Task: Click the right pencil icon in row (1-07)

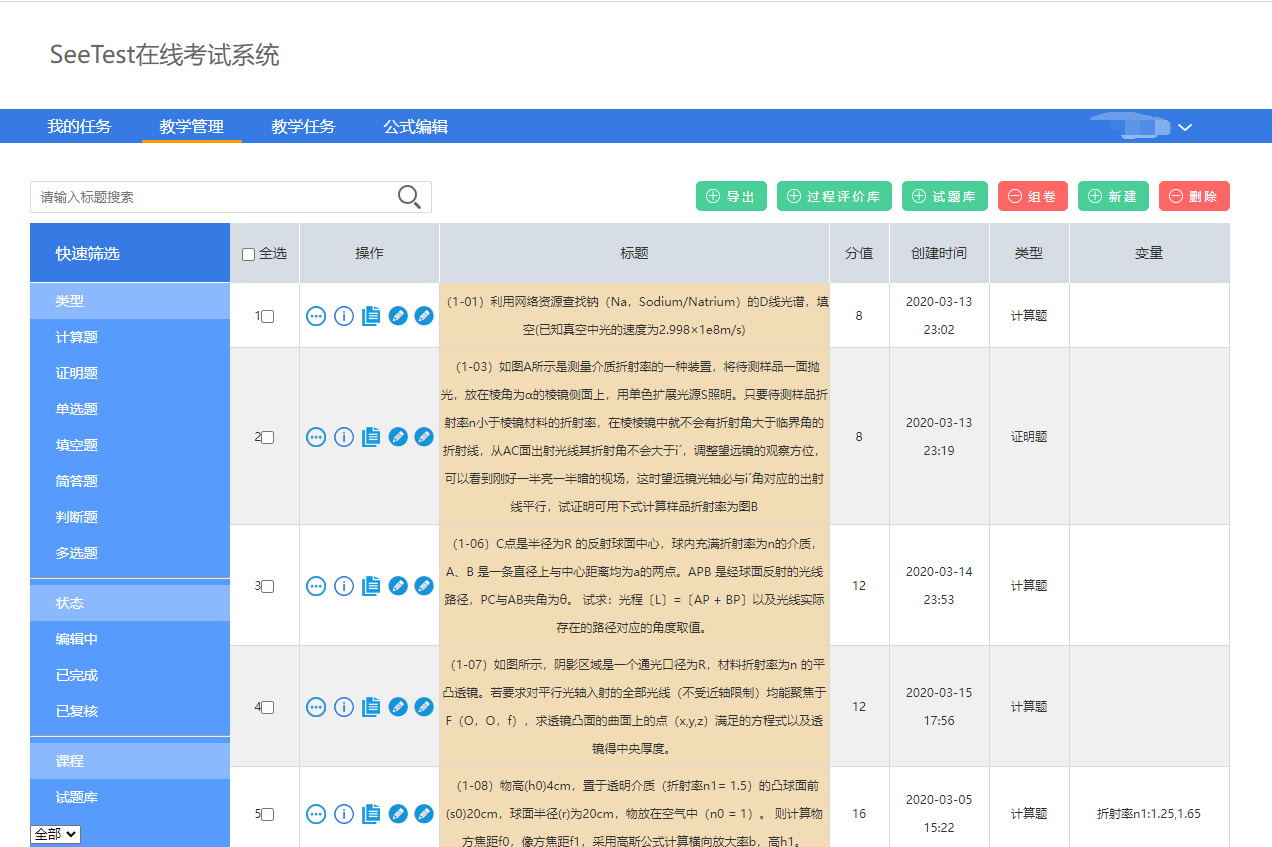Action: 424,707
